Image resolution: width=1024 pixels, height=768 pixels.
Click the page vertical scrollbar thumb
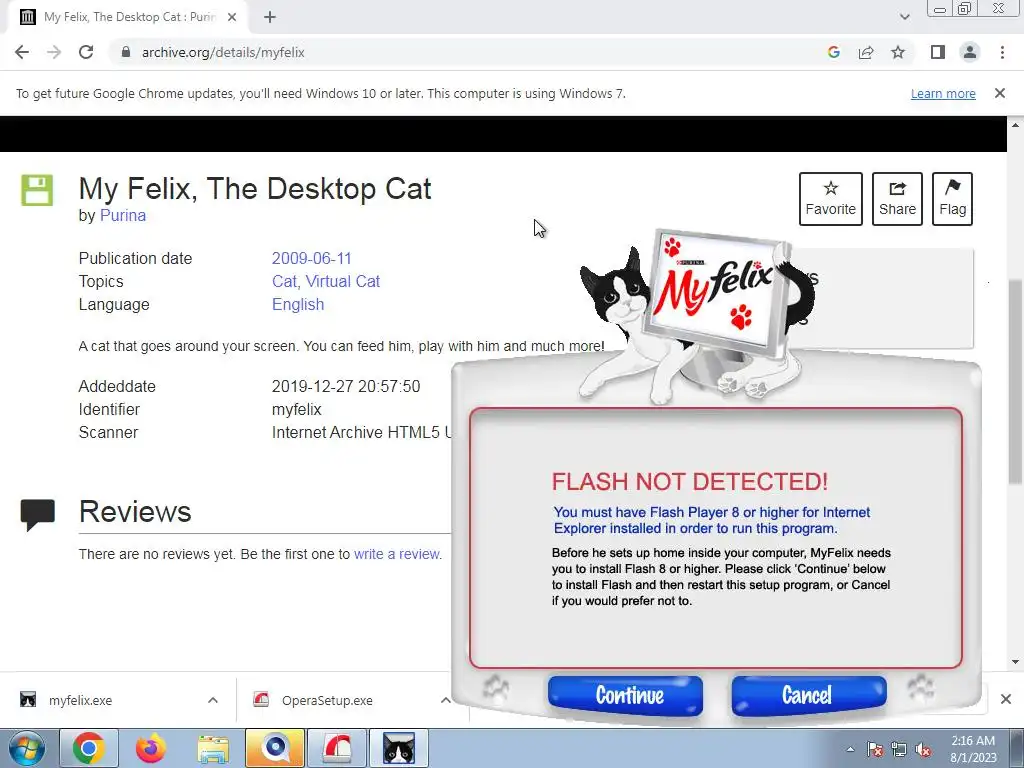click(1015, 382)
